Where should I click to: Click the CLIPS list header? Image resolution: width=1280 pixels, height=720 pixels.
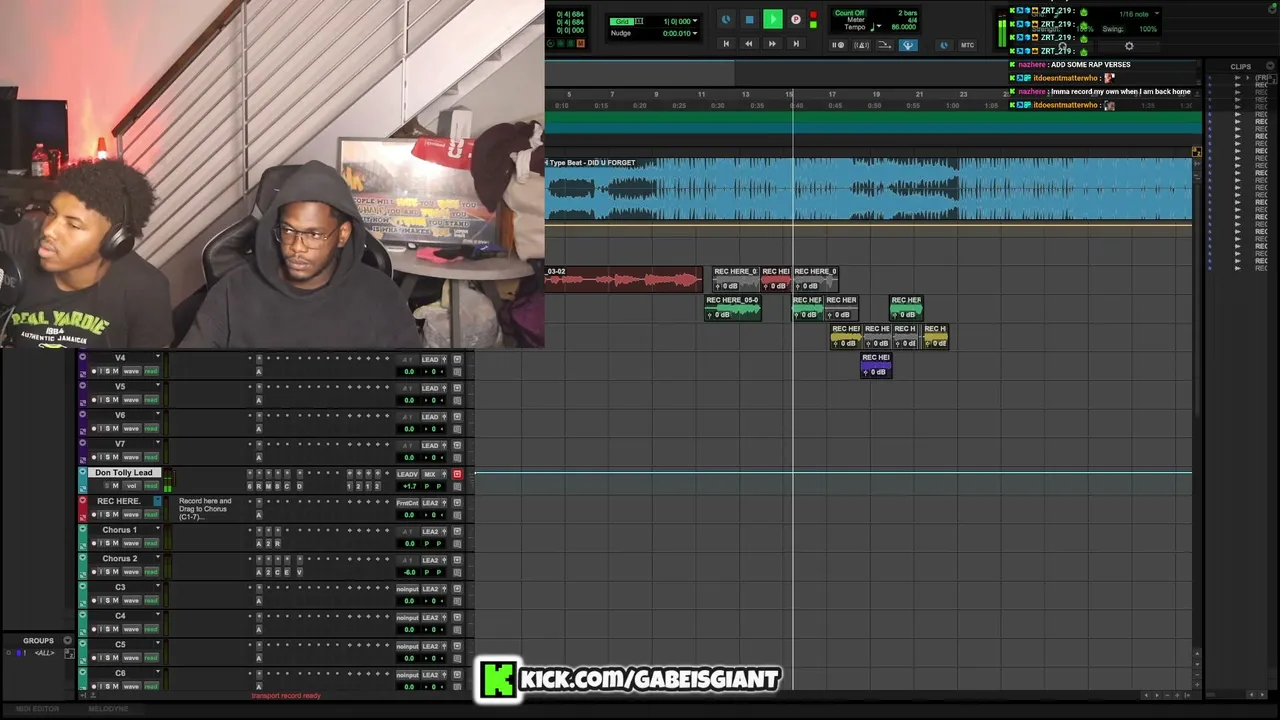pos(1241,67)
